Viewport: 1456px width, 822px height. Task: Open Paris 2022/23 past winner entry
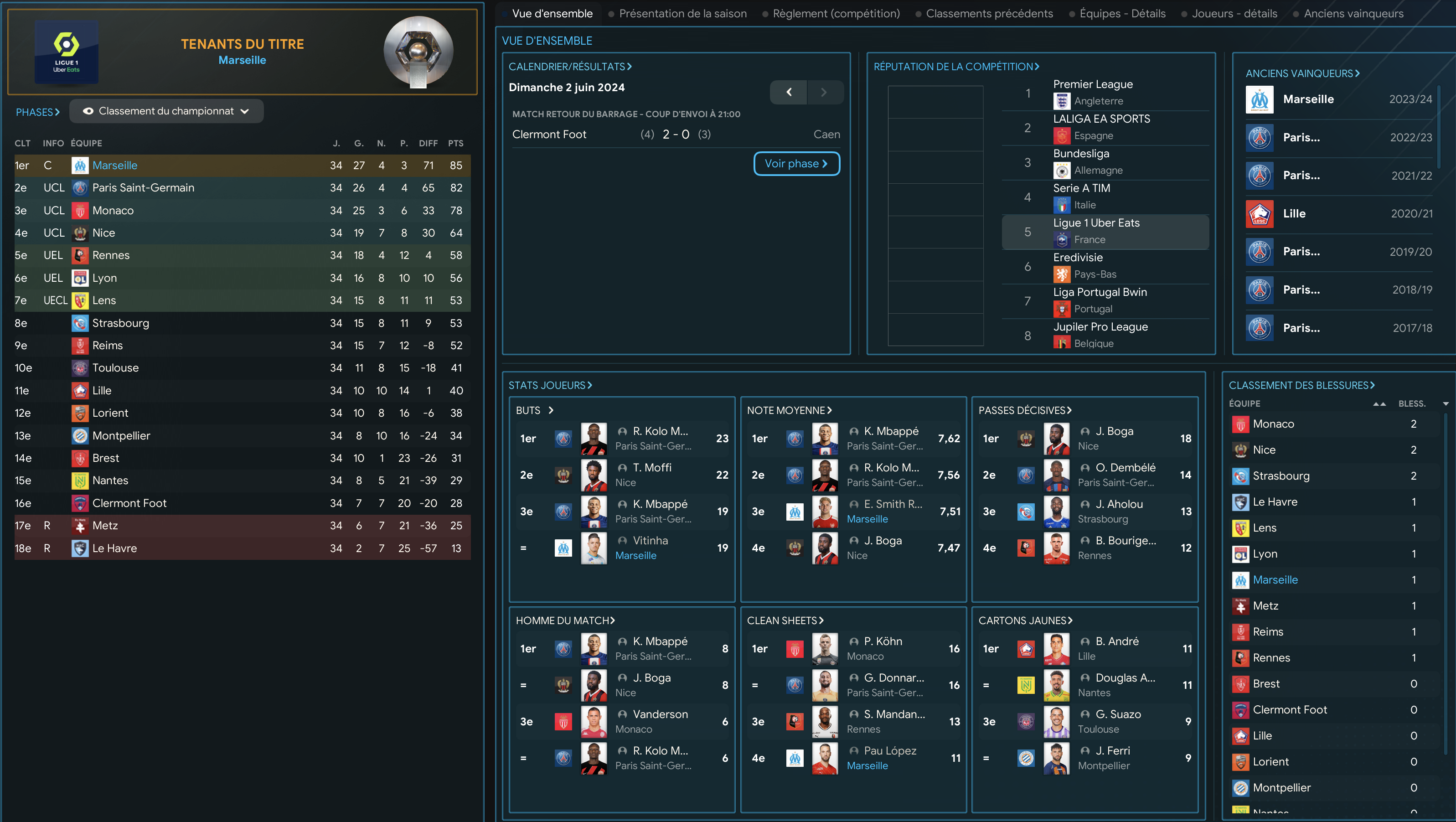tap(1338, 137)
